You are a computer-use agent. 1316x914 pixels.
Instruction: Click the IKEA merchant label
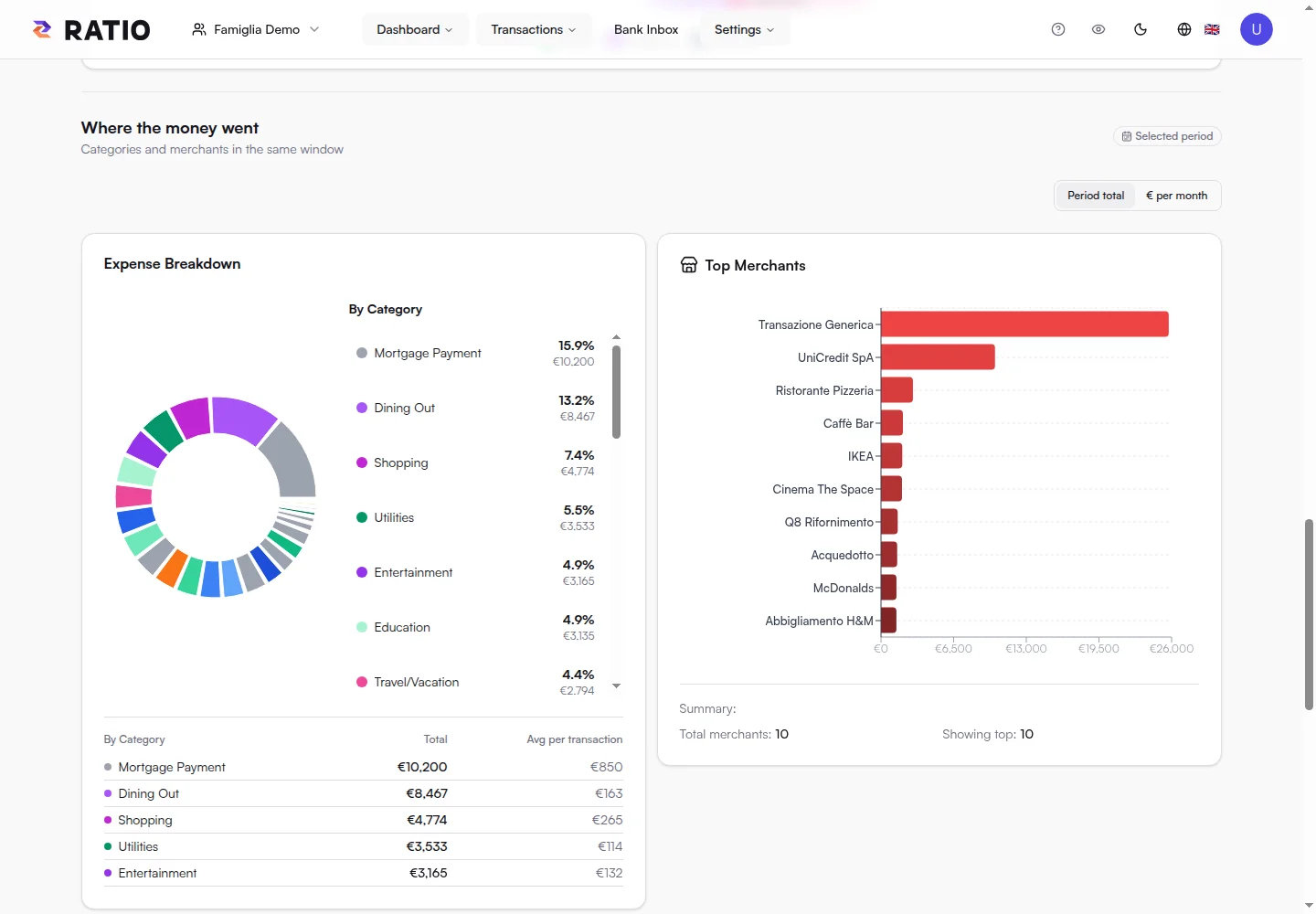[861, 456]
